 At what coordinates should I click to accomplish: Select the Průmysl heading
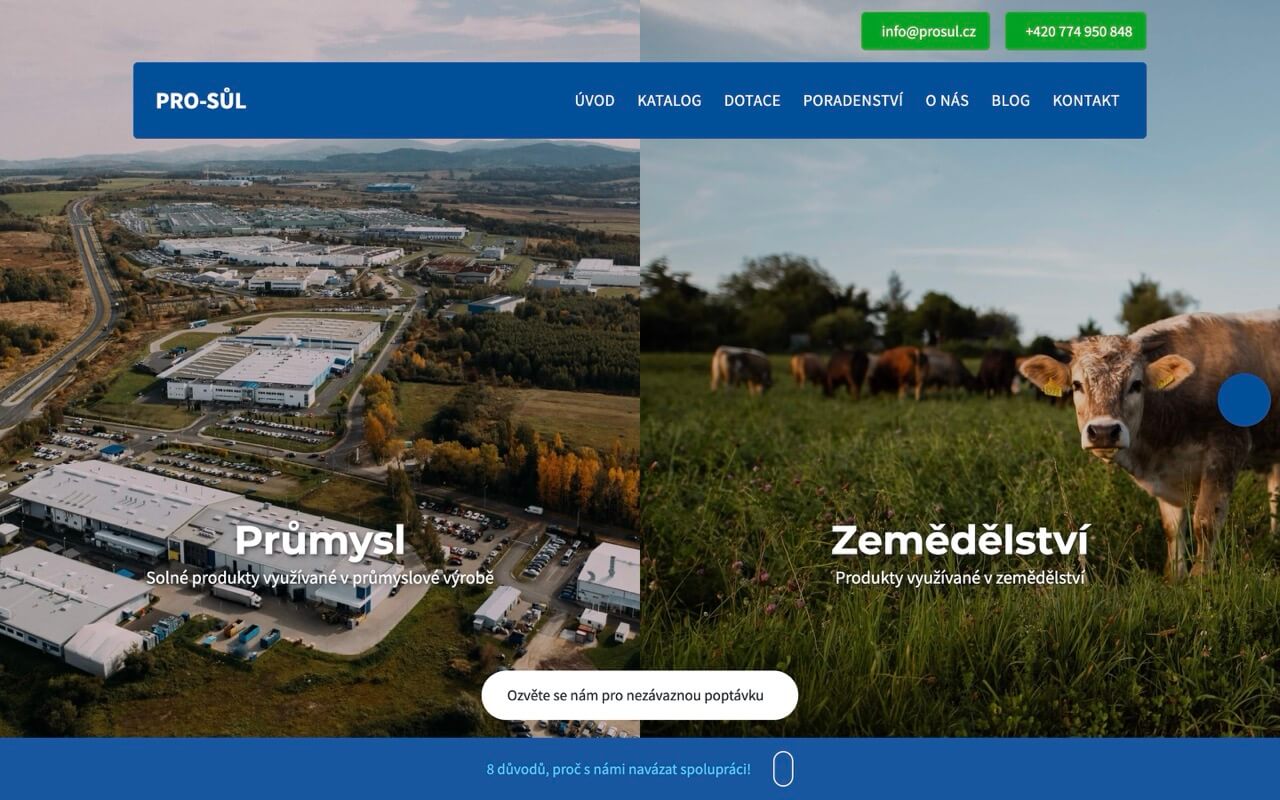pyautogui.click(x=320, y=540)
